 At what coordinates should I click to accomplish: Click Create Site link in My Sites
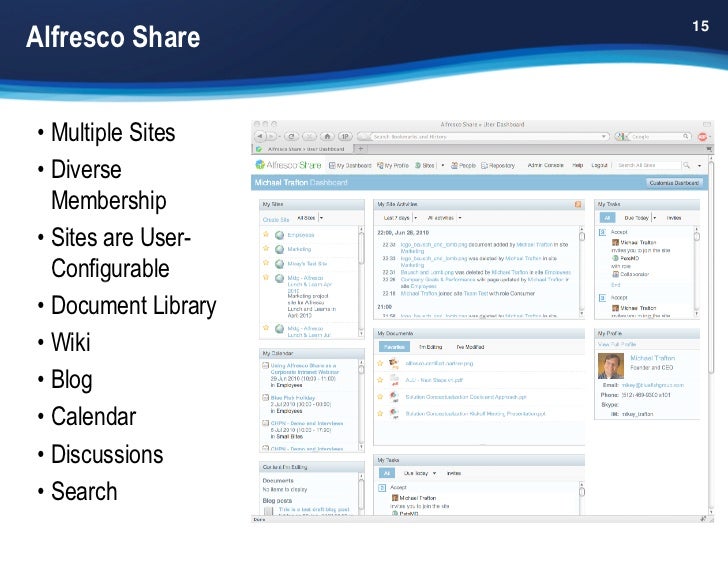276,220
